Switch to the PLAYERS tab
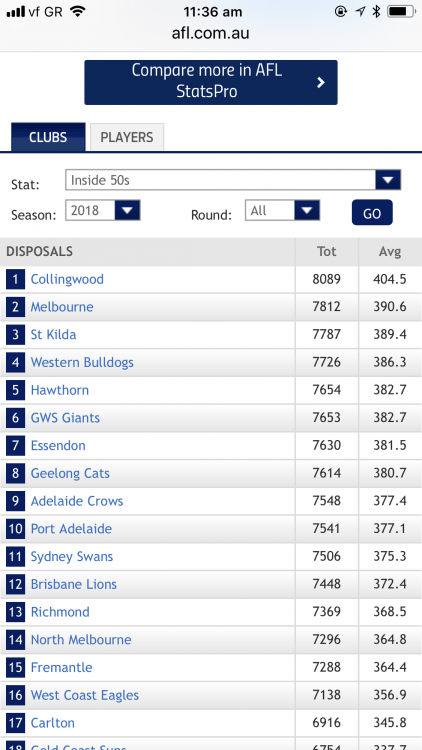Image resolution: width=422 pixels, height=750 pixels. 127,137
